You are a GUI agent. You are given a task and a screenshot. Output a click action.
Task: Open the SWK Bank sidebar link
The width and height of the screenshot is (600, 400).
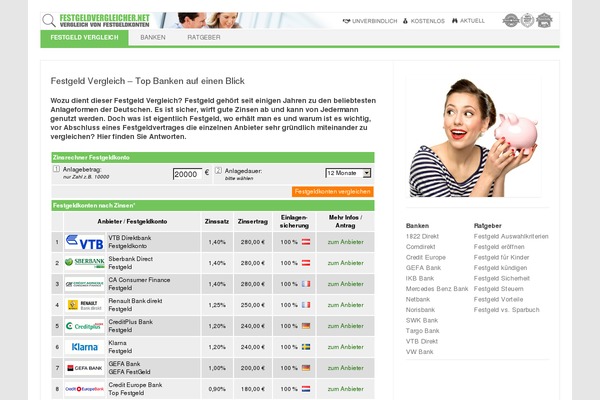click(x=422, y=320)
